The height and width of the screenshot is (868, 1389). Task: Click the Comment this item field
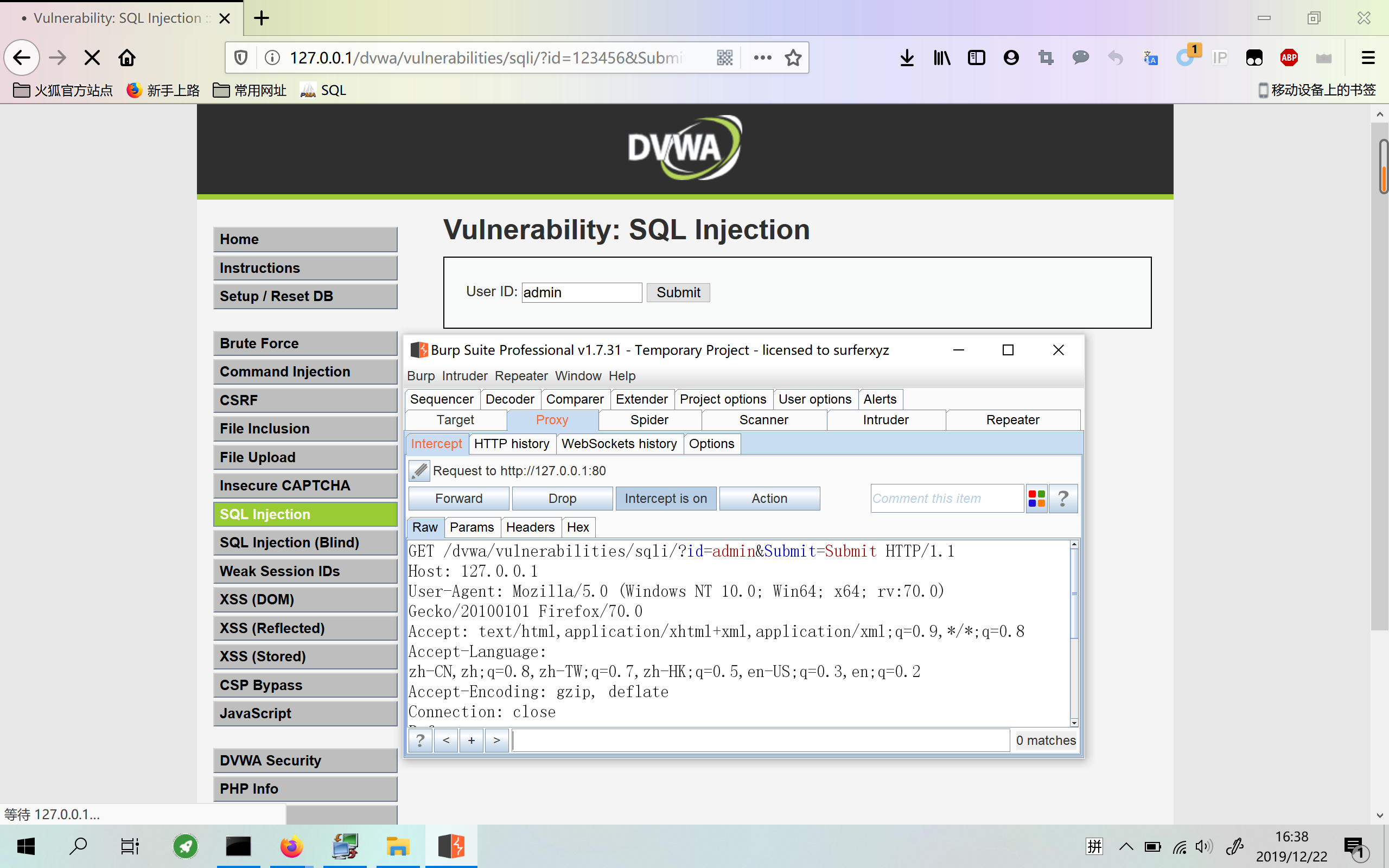(x=946, y=499)
